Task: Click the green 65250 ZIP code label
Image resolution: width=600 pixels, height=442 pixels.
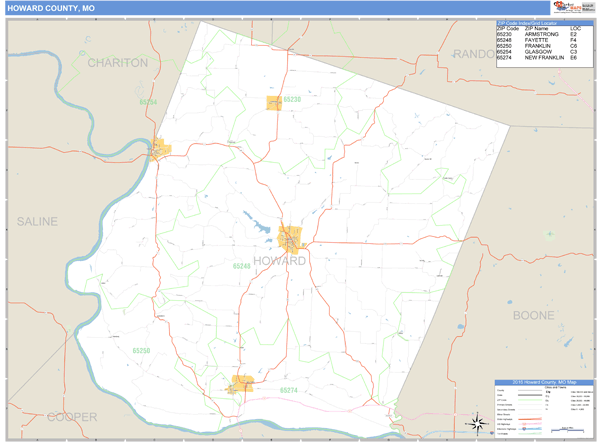Action: click(x=140, y=351)
